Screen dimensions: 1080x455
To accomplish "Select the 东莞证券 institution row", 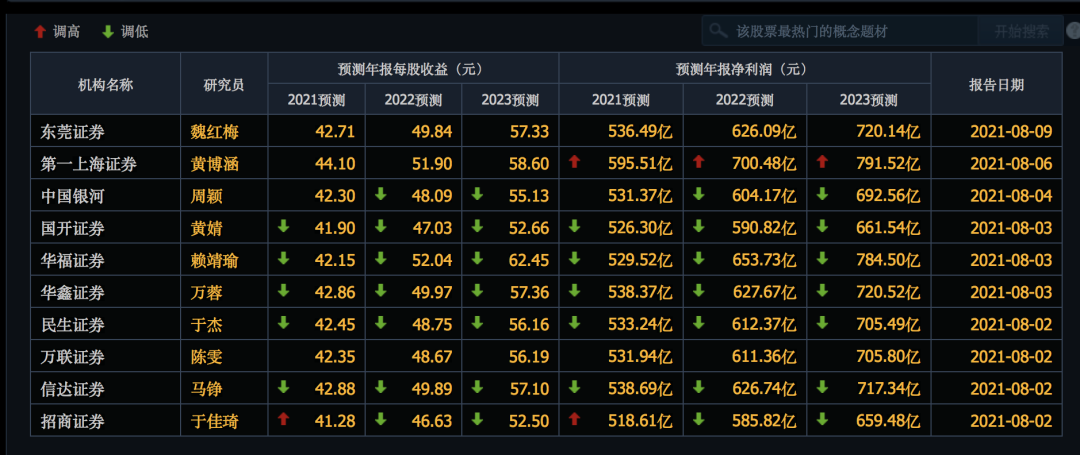I will (72, 131).
